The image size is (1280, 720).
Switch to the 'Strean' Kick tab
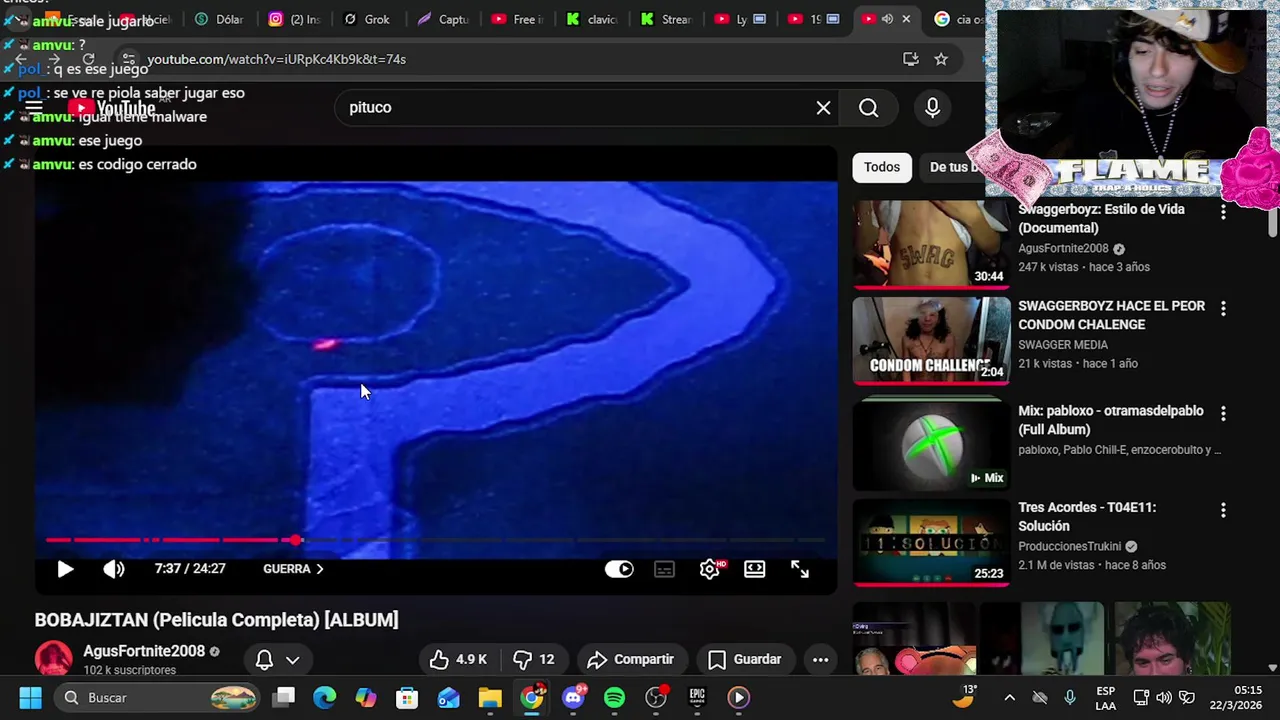[x=665, y=19]
